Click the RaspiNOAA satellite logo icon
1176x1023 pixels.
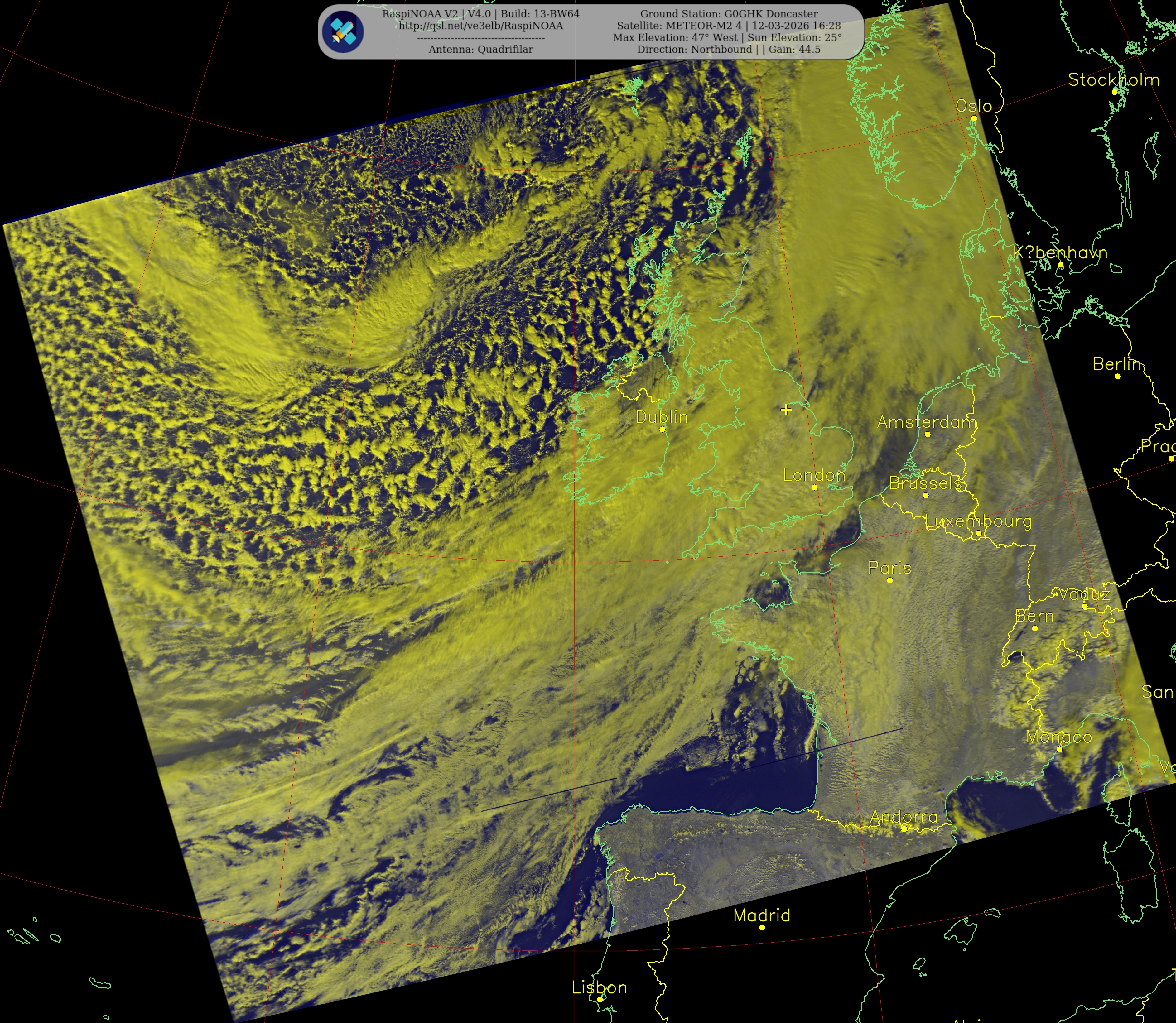click(x=343, y=32)
